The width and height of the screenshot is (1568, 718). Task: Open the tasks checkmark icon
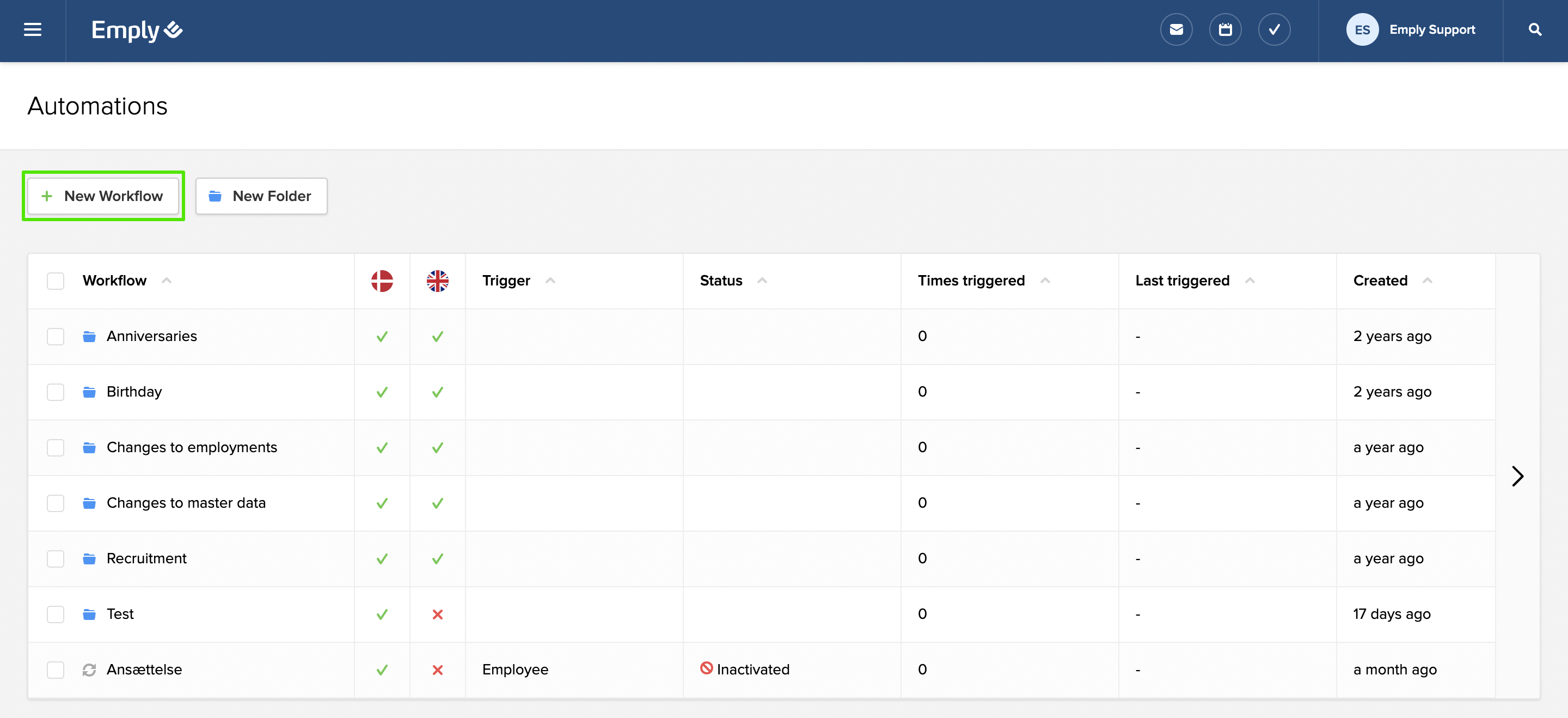tap(1274, 30)
